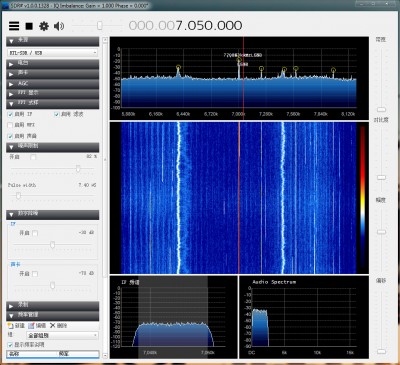Enable IF noise reduction checkbox near -30 dB
The width and height of the screenshot is (400, 365).
(x=35, y=233)
